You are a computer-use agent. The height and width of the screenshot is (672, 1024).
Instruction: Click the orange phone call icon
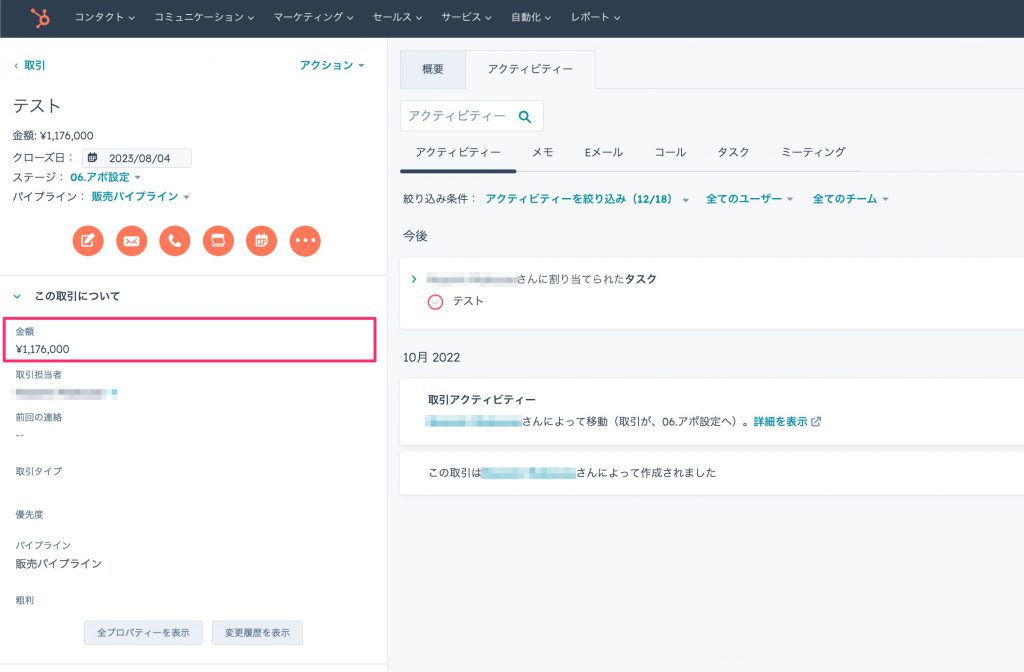click(174, 241)
